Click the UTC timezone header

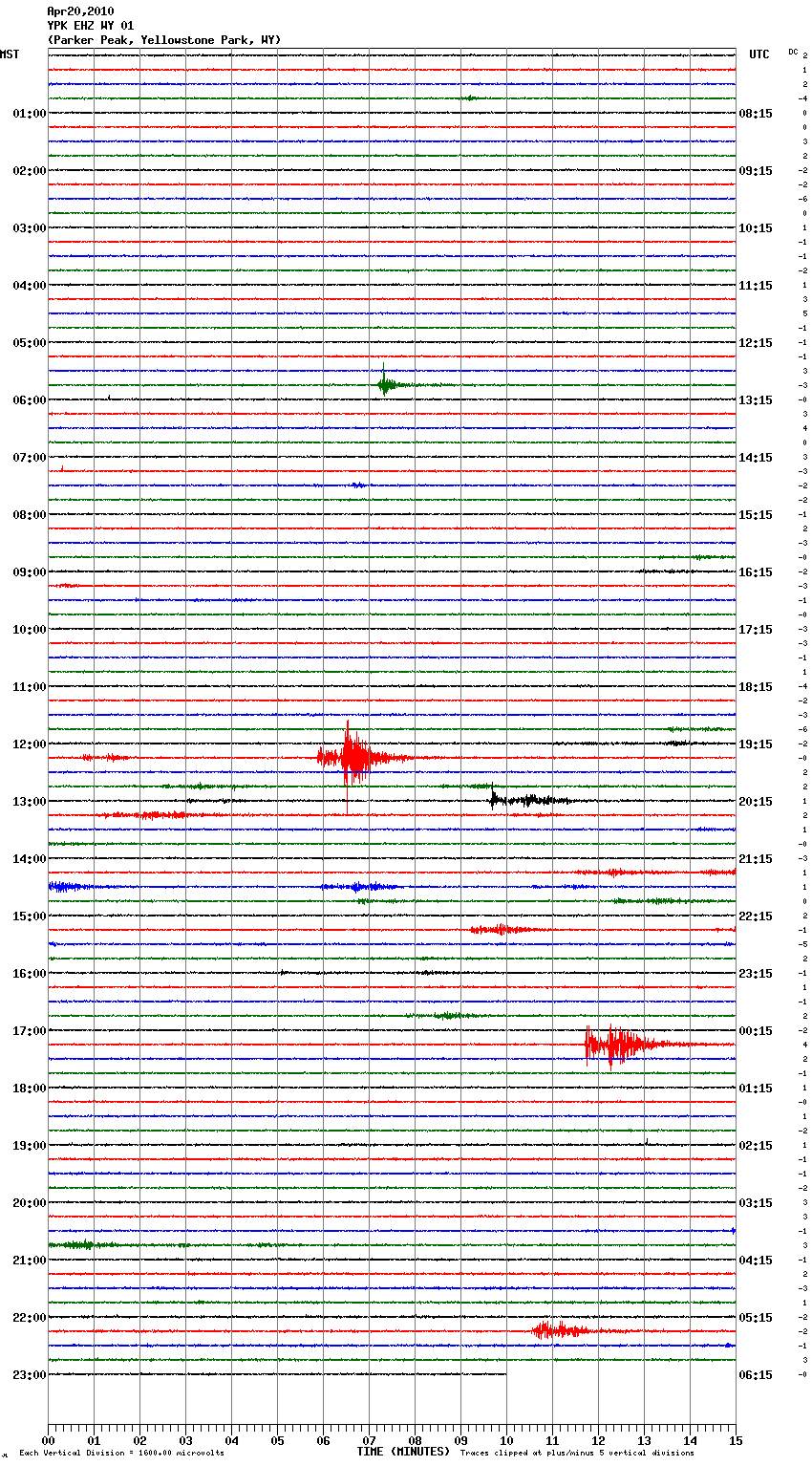click(759, 54)
